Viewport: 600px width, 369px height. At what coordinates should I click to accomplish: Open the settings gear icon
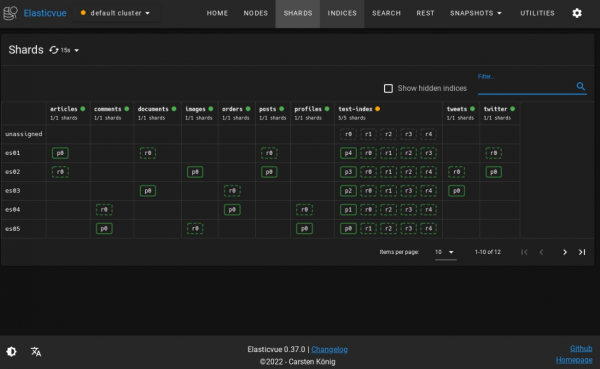577,13
